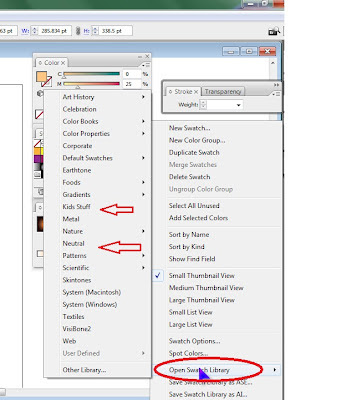This screenshot has height=400, width=362.
Task: Click the document scroll up arrow
Action: pos(273,63)
